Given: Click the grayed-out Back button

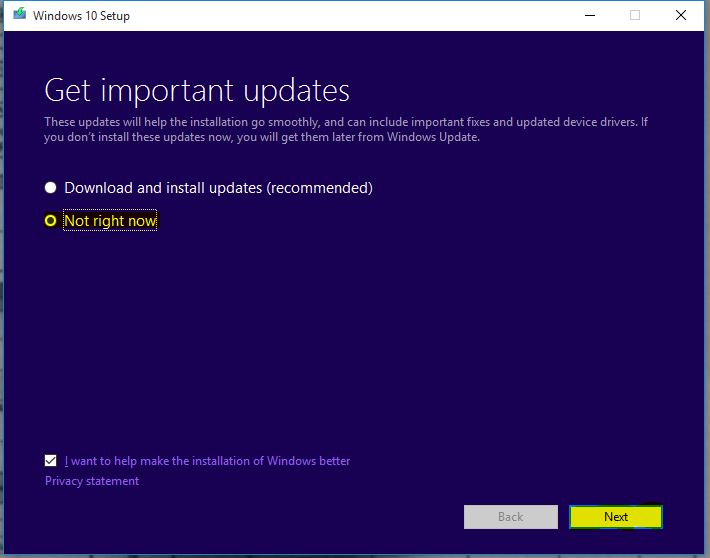Looking at the screenshot, I should click(511, 517).
